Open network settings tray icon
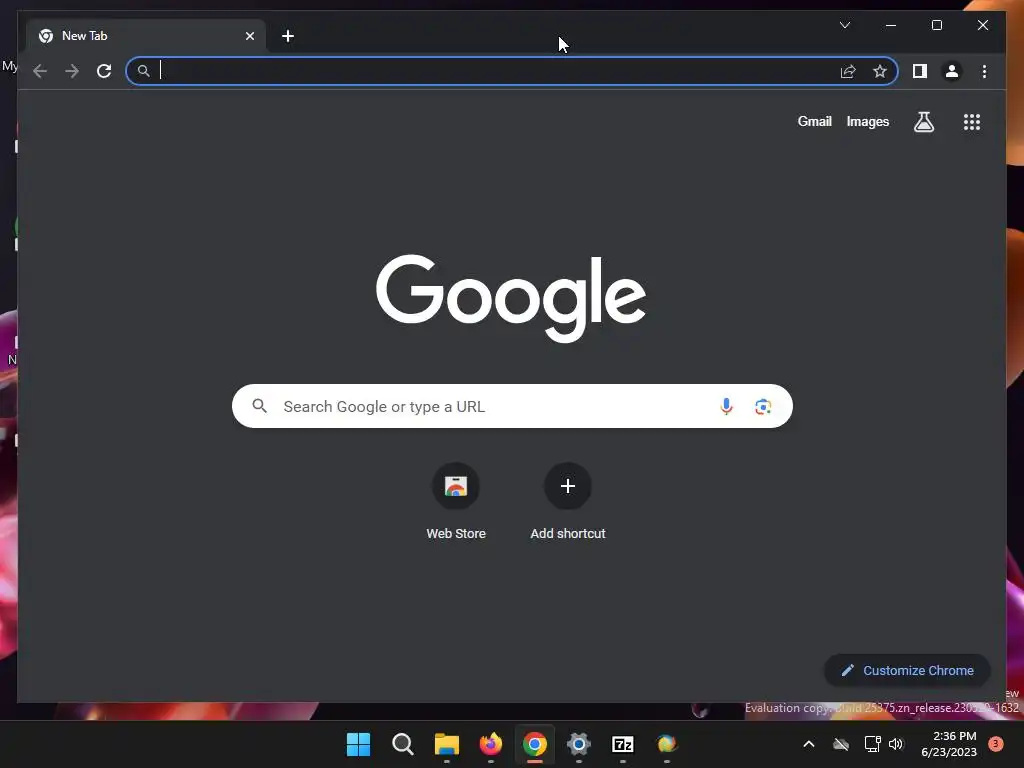The height and width of the screenshot is (768, 1024). (872, 744)
